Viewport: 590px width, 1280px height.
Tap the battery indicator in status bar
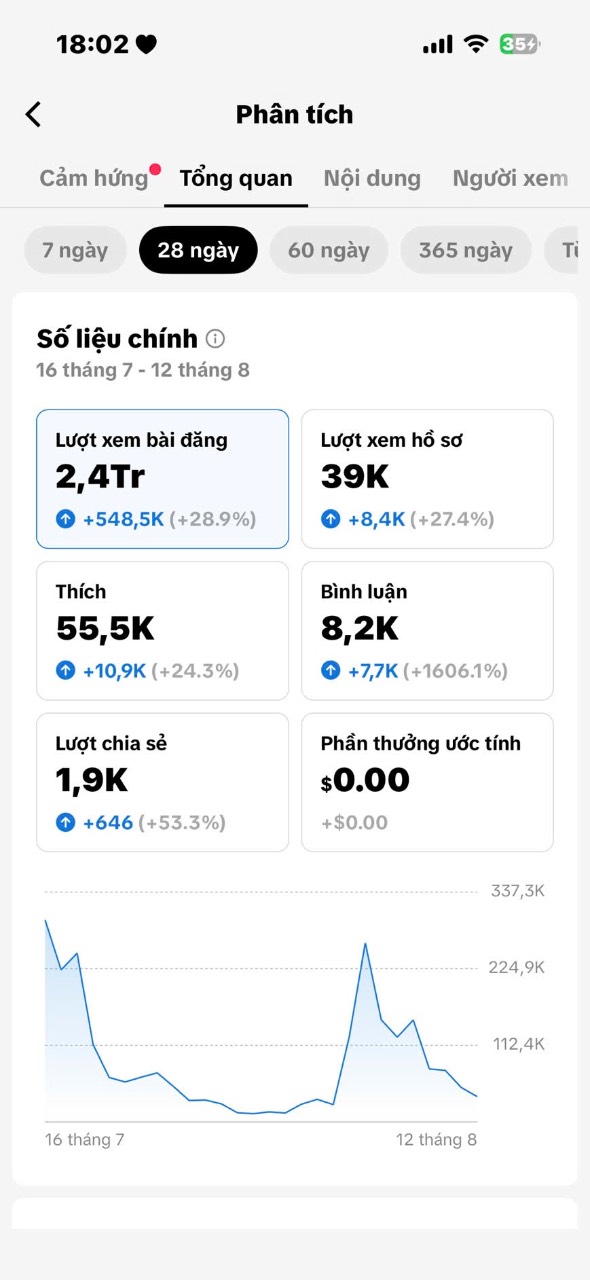(x=520, y=44)
